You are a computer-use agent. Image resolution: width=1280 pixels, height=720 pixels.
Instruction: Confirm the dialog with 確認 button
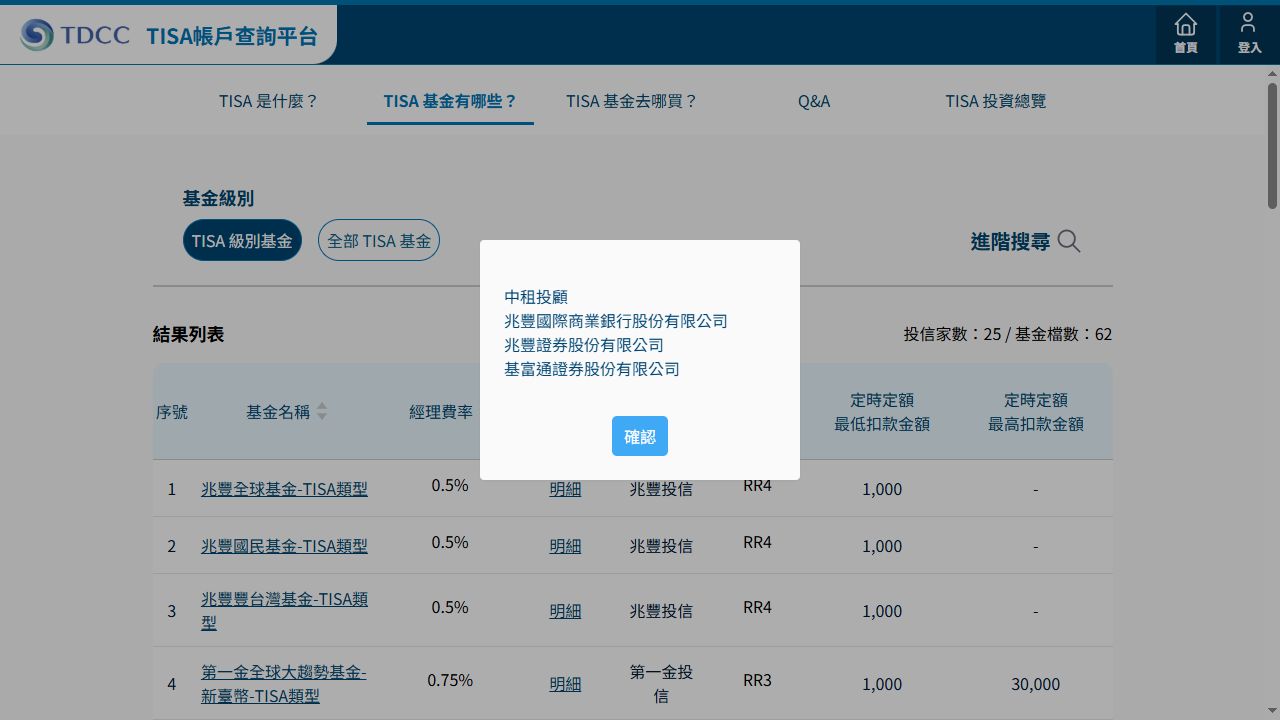pos(640,436)
